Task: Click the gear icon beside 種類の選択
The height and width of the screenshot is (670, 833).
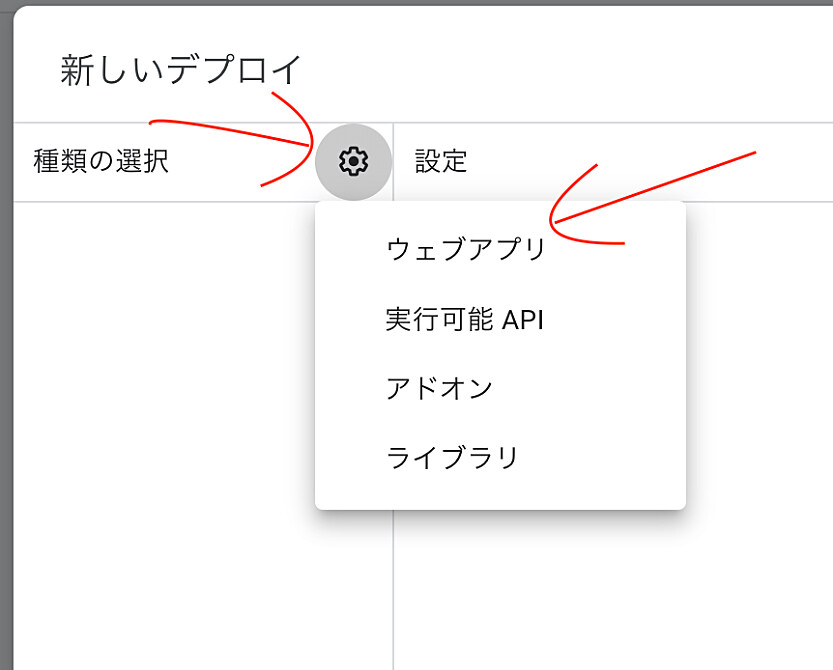Action: 353,162
